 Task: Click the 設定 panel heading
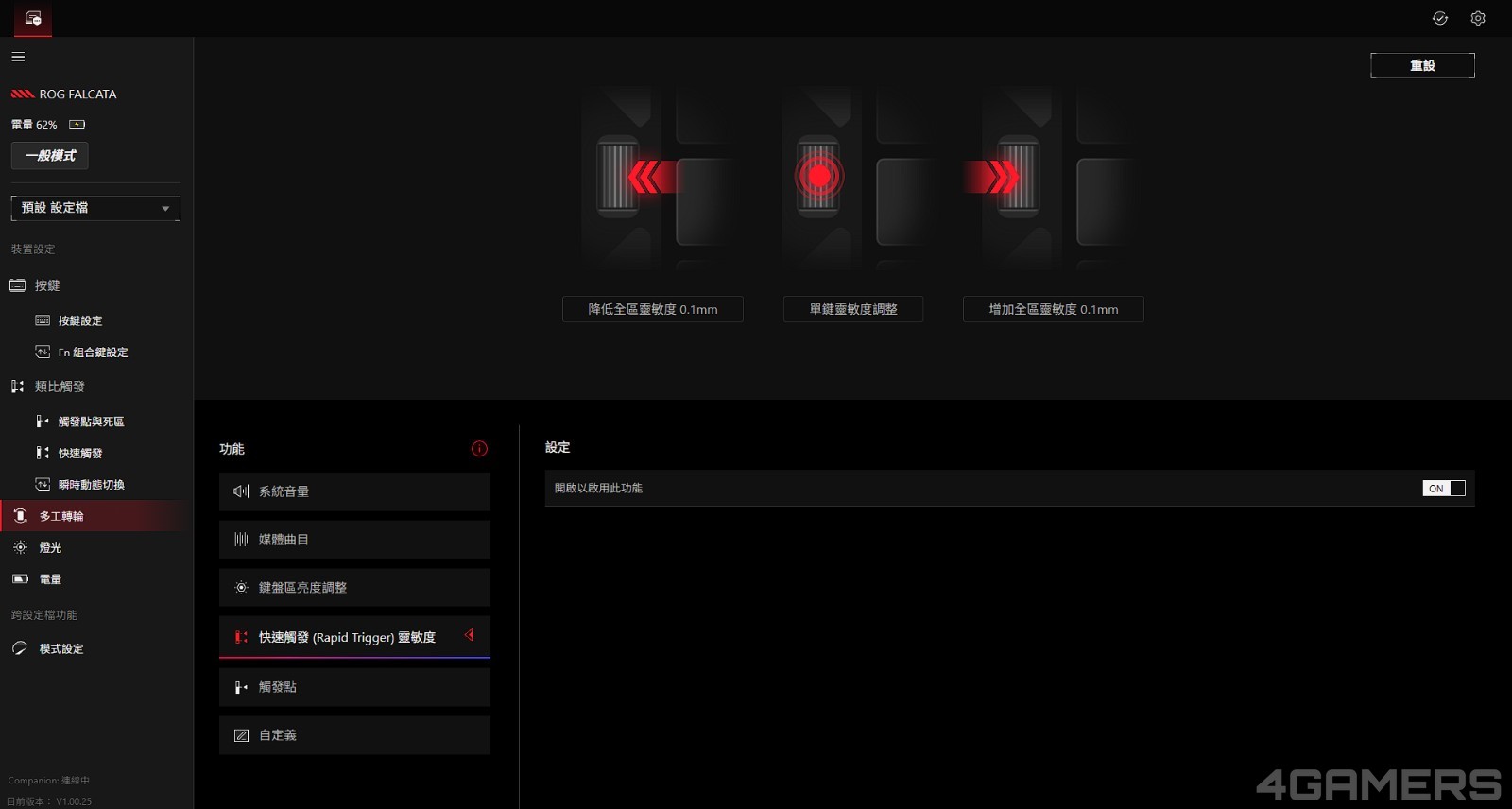(558, 447)
